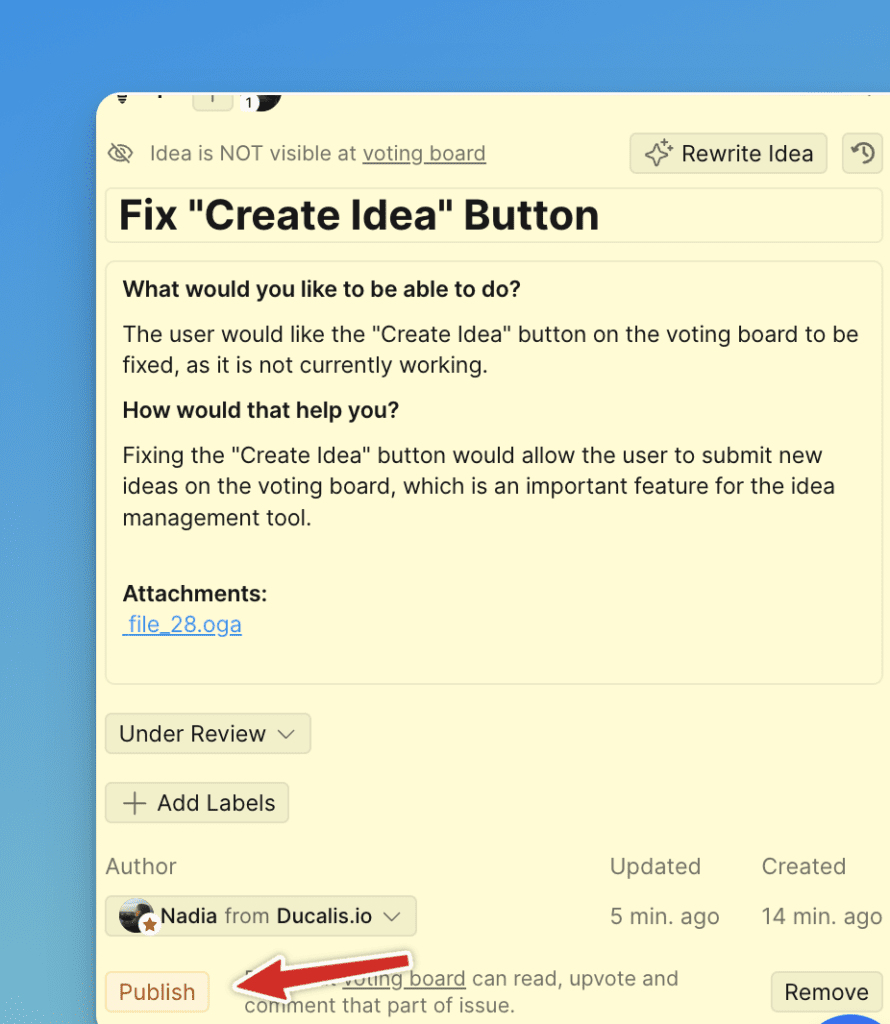
Task: Click into the idea description text area
Action: (493, 470)
